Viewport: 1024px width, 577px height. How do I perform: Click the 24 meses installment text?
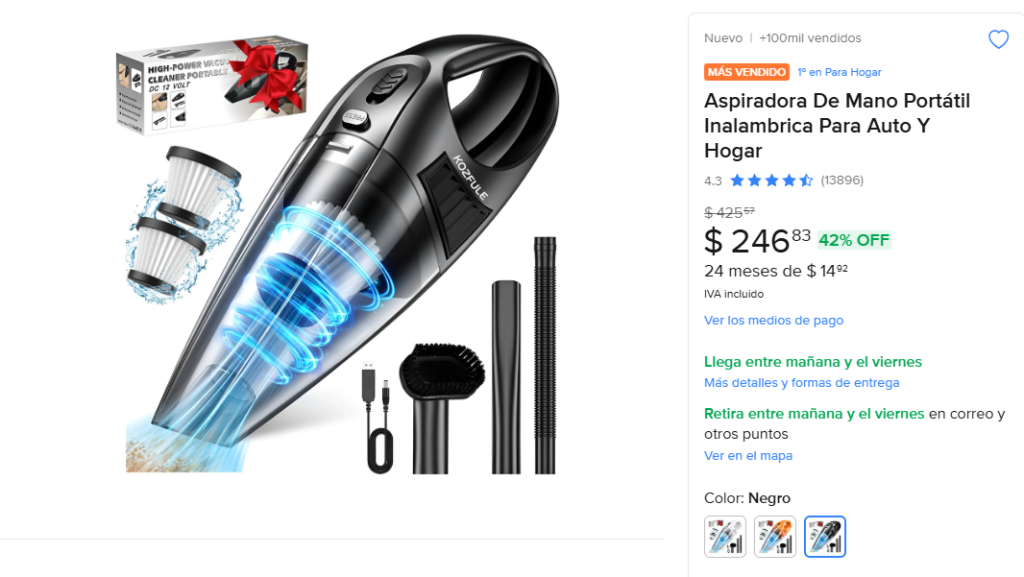[x=776, y=271]
